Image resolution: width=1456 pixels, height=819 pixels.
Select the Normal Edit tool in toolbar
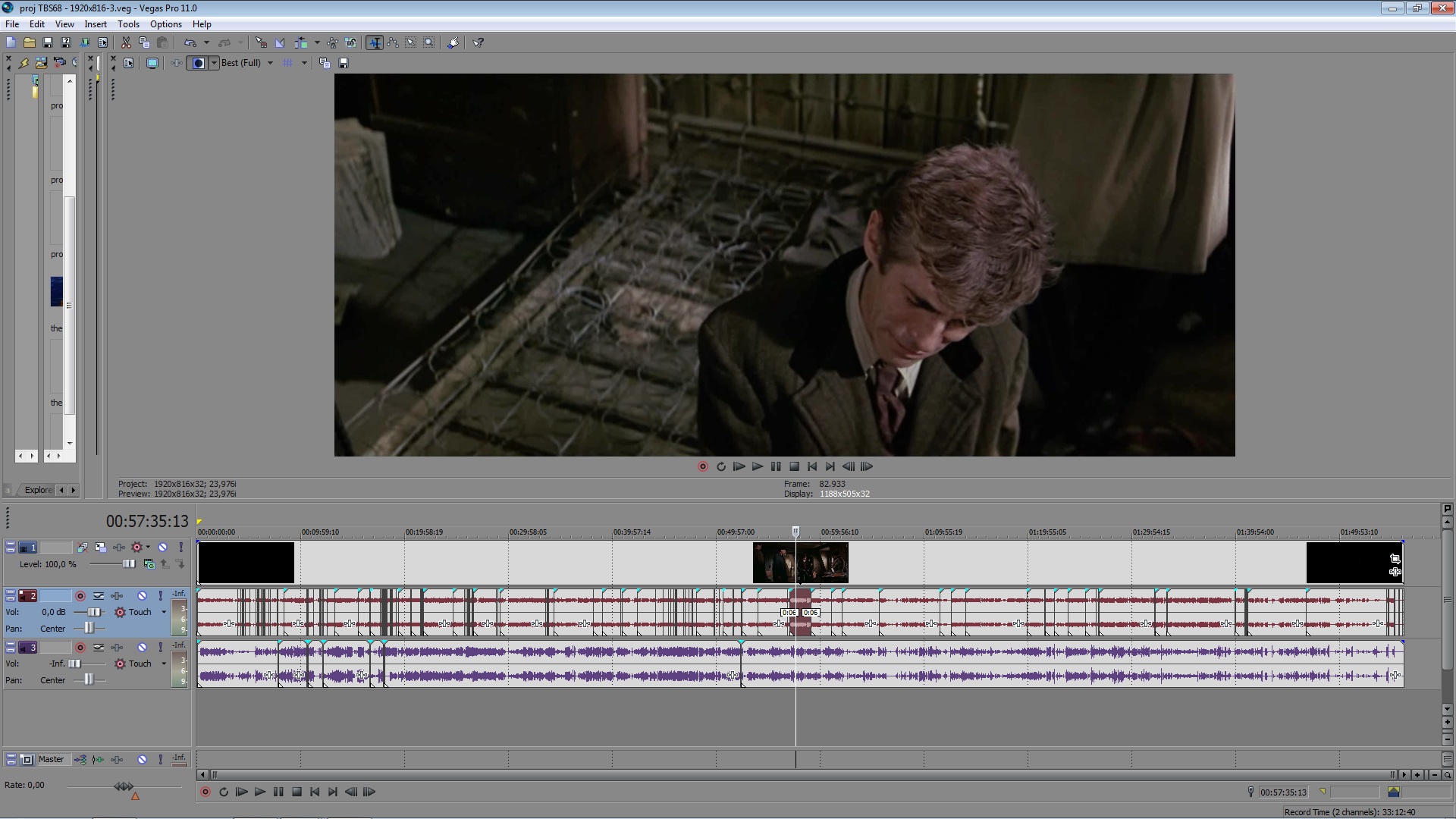tap(375, 42)
